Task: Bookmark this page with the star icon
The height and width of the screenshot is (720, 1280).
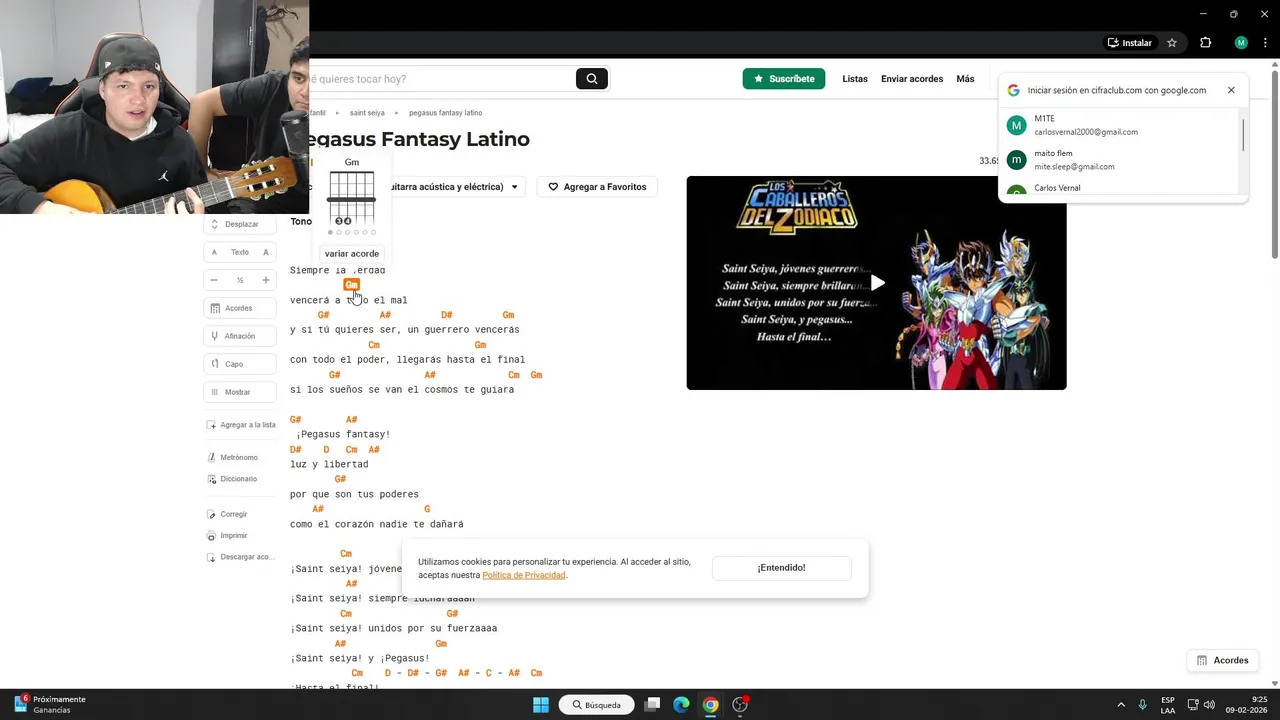Action: [x=1172, y=43]
